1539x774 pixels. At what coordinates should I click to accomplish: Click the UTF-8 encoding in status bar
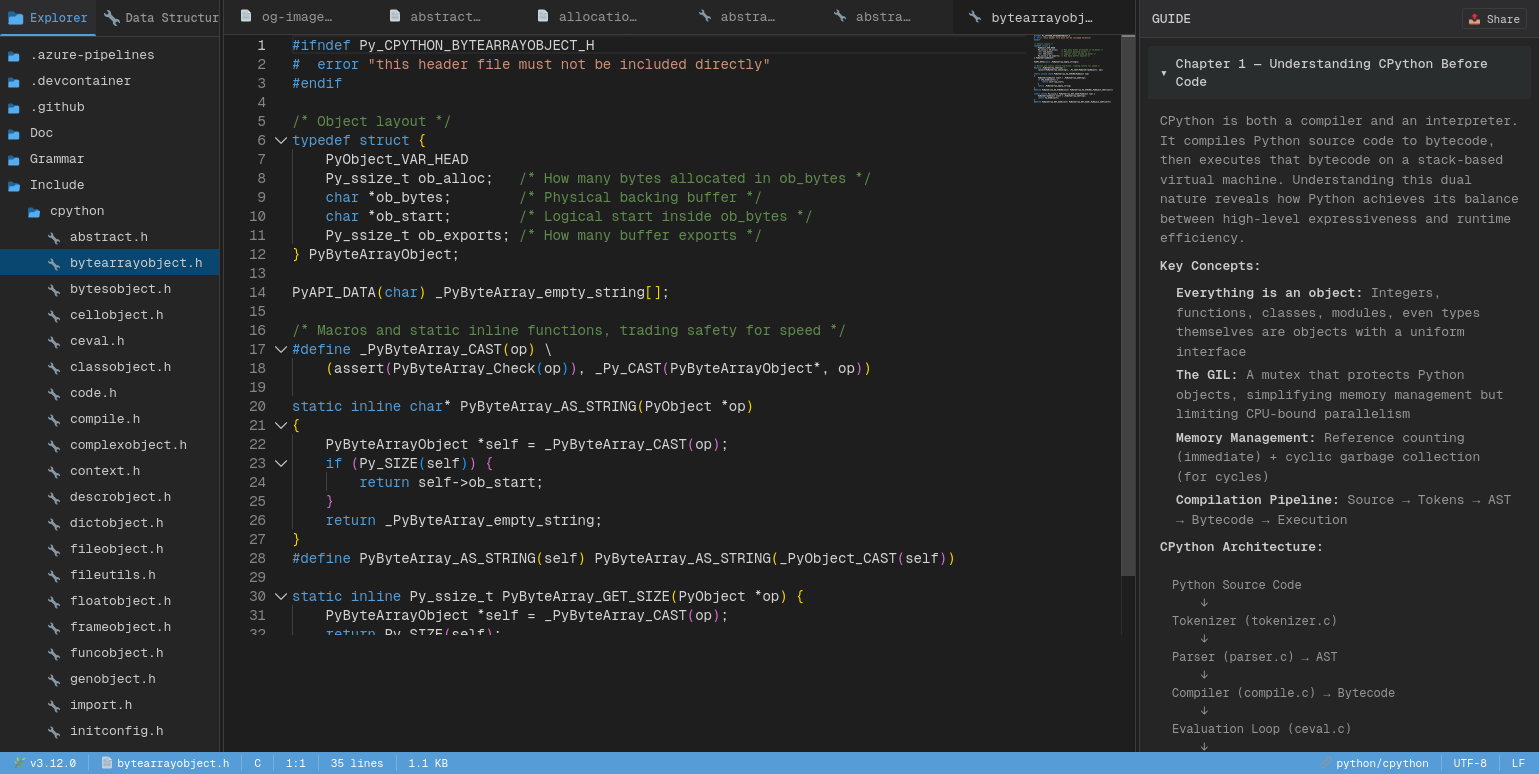coord(1469,763)
